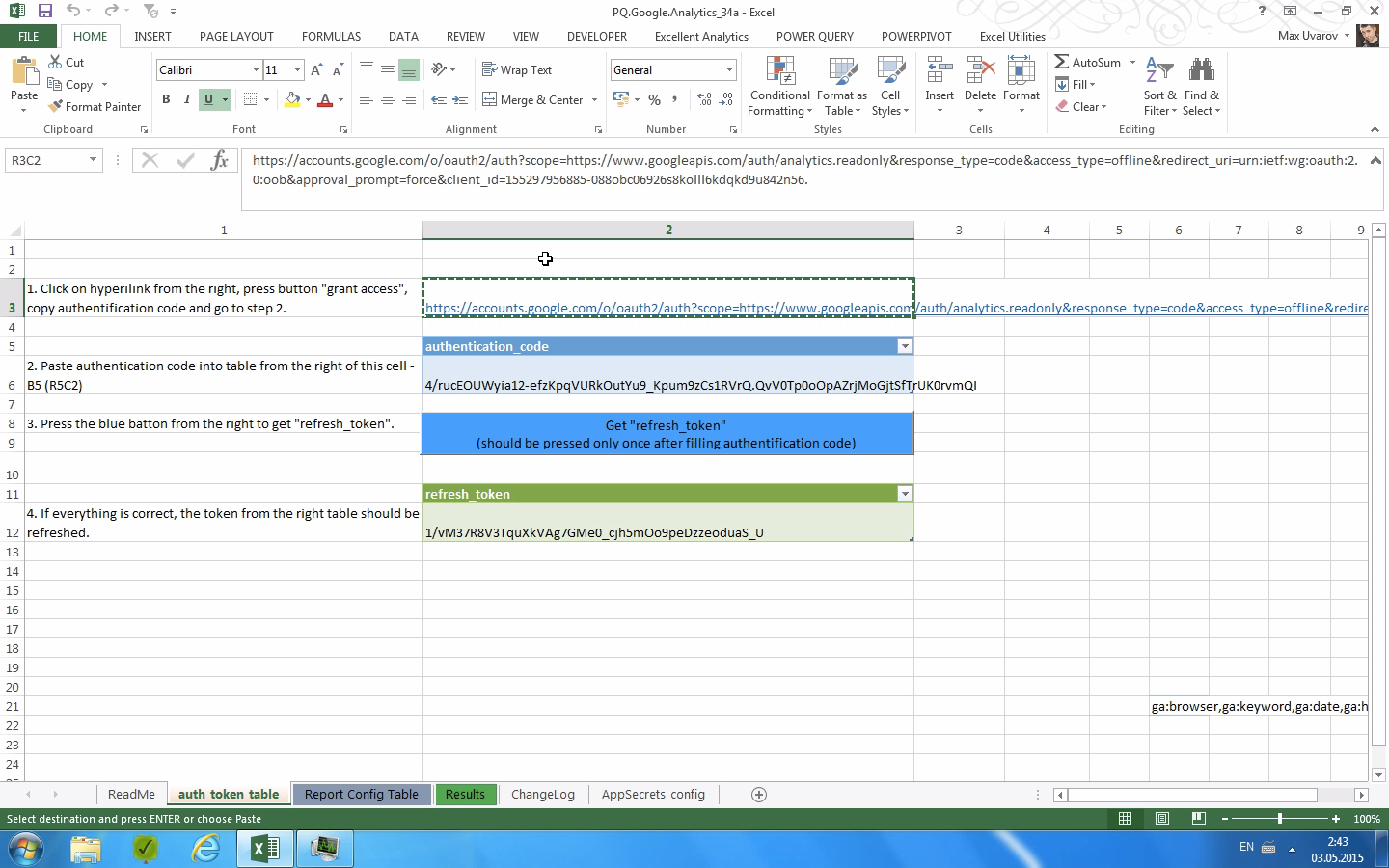1389x868 pixels.
Task: Apply the Fill Color bucket
Action: tap(292, 99)
